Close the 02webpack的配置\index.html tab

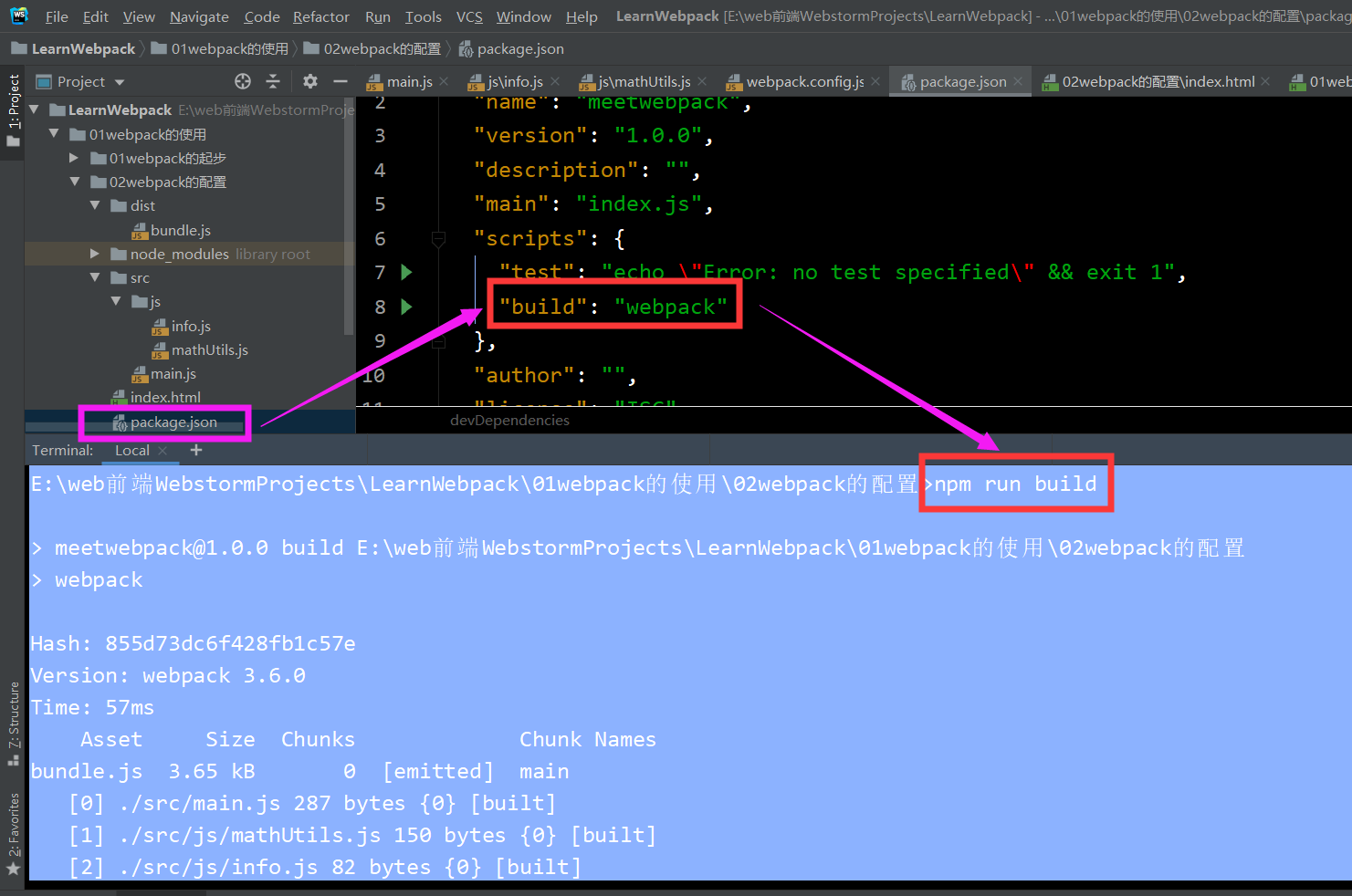pyautogui.click(x=1265, y=81)
